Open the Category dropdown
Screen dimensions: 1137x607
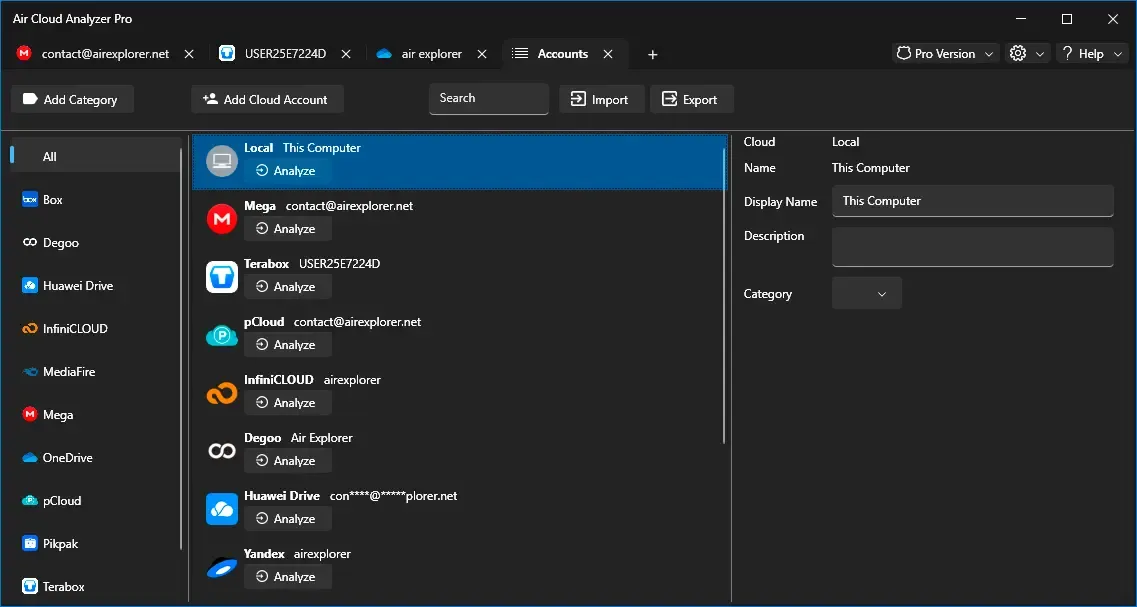(x=867, y=294)
